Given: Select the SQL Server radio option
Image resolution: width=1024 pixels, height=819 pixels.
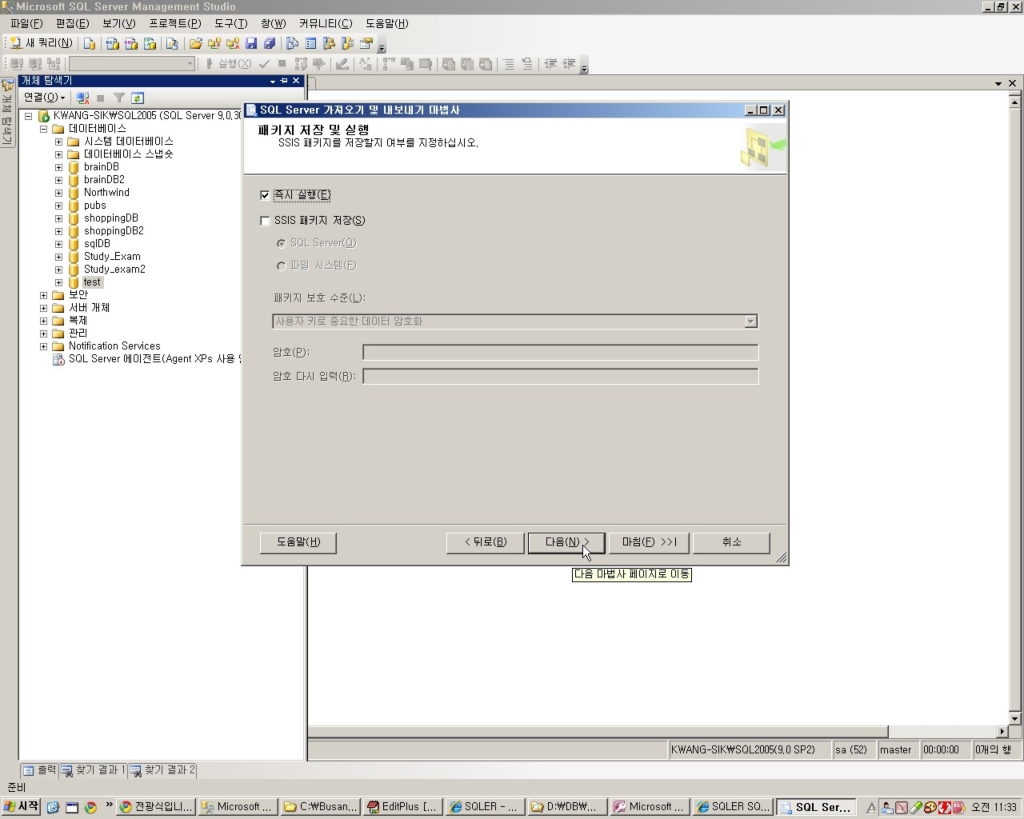Looking at the screenshot, I should pyautogui.click(x=281, y=243).
